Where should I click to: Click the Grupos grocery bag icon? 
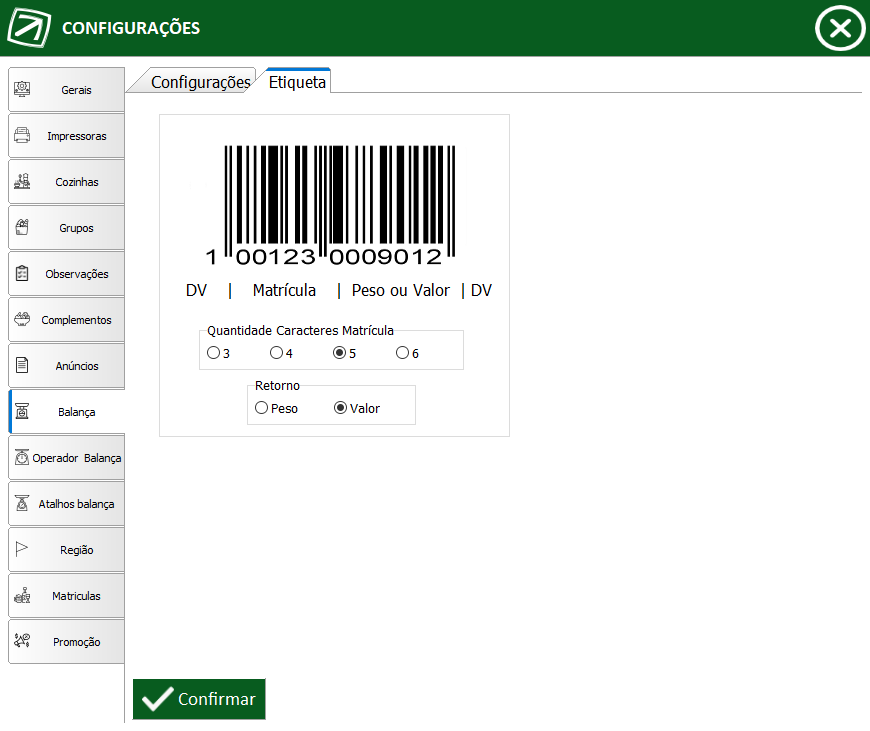22,227
